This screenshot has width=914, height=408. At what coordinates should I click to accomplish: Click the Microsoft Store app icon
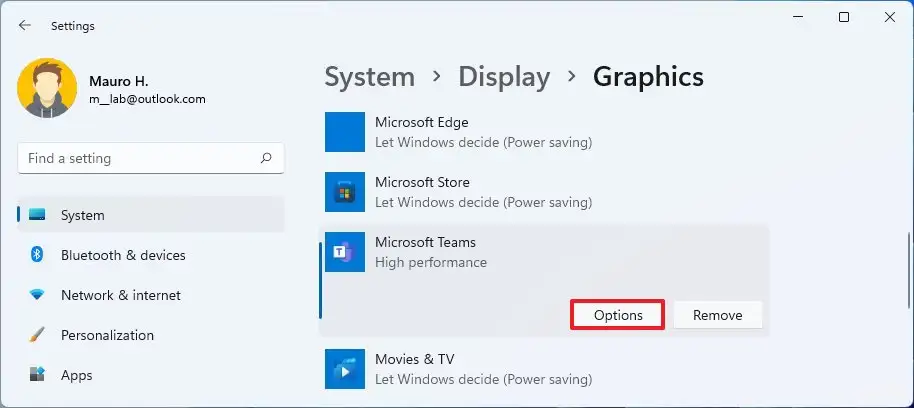(x=344, y=192)
